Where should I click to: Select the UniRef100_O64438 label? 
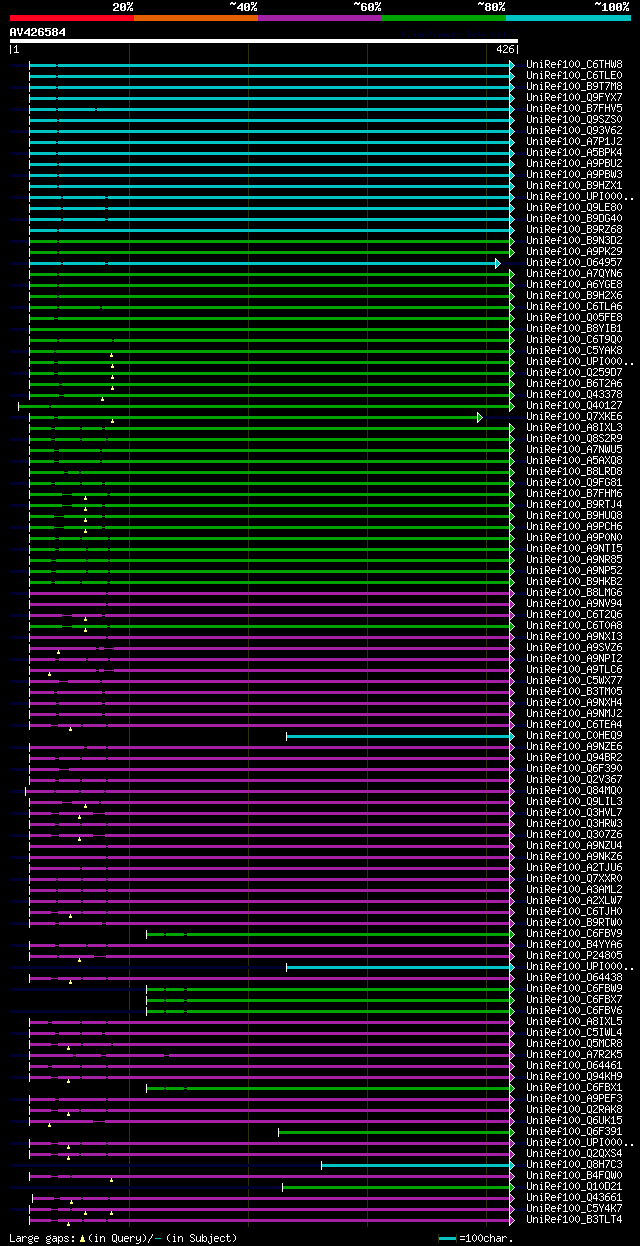tap(574, 978)
